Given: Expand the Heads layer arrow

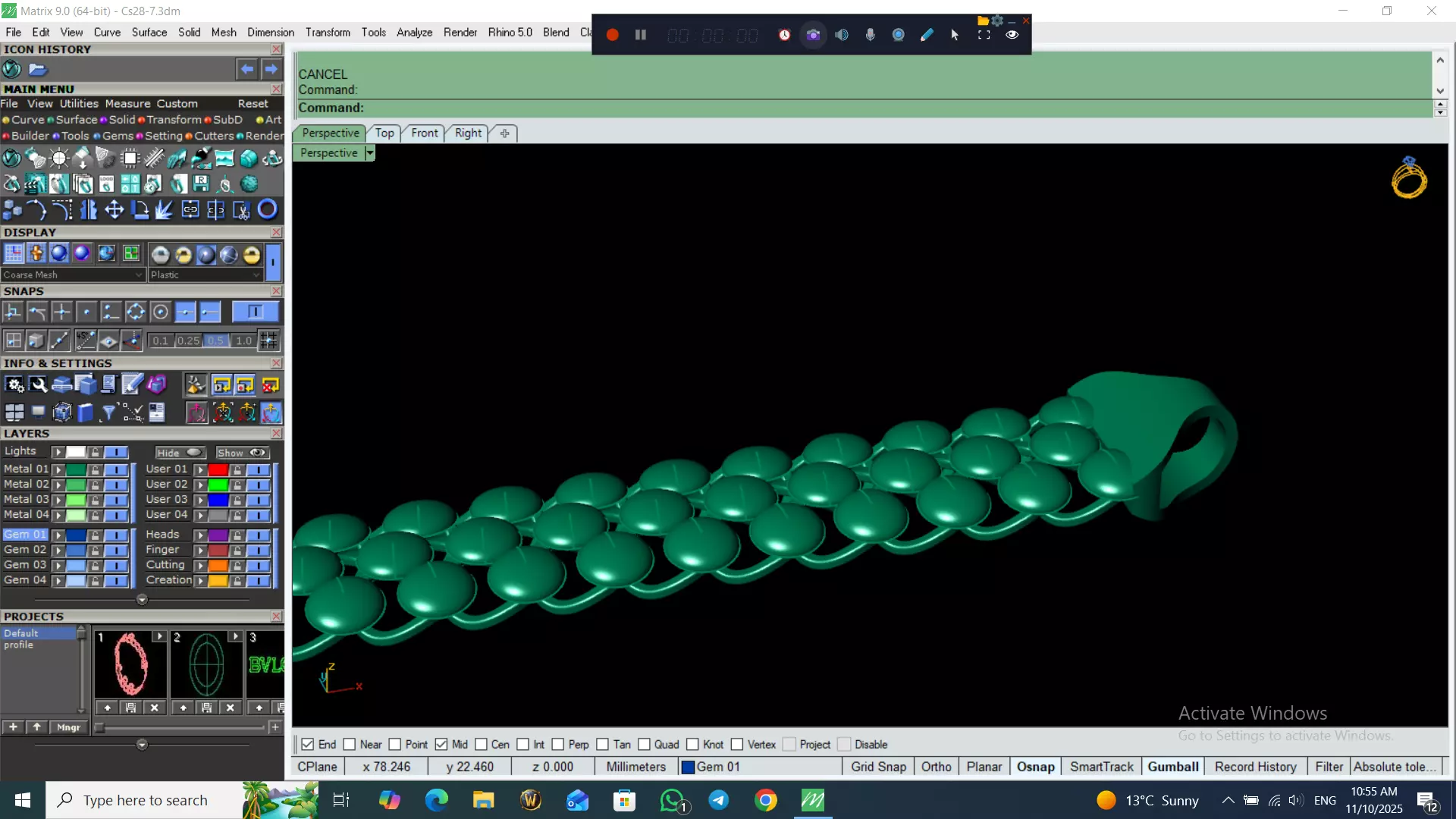Looking at the screenshot, I should click(200, 535).
